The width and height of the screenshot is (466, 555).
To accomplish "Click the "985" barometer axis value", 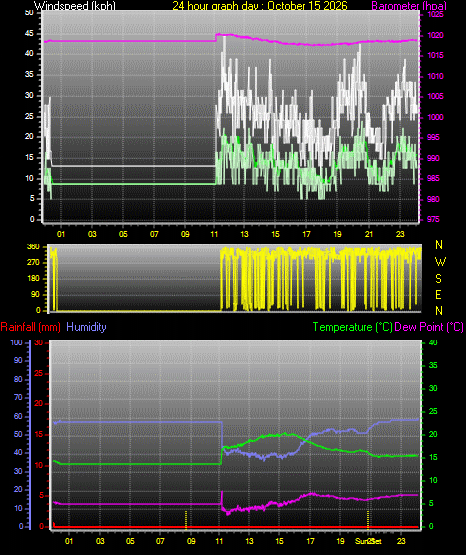I will click(x=433, y=178).
